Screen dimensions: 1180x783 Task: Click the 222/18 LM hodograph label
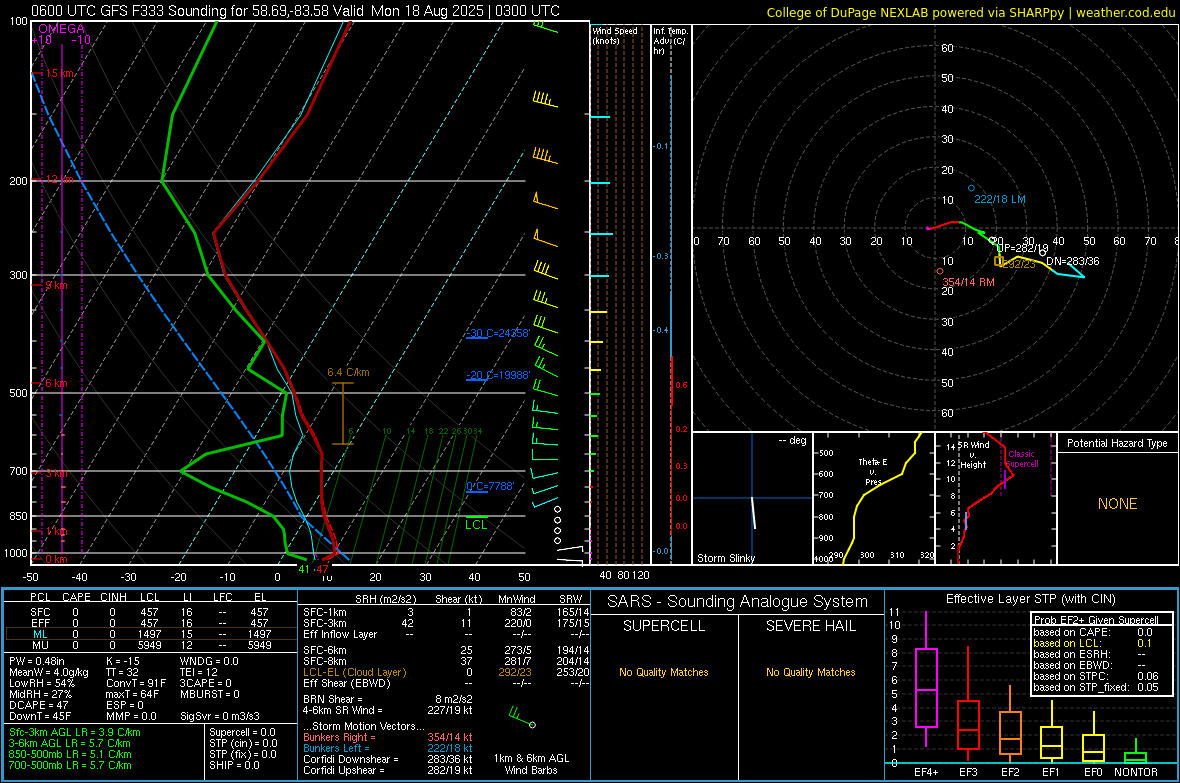pyautogui.click(x=999, y=200)
